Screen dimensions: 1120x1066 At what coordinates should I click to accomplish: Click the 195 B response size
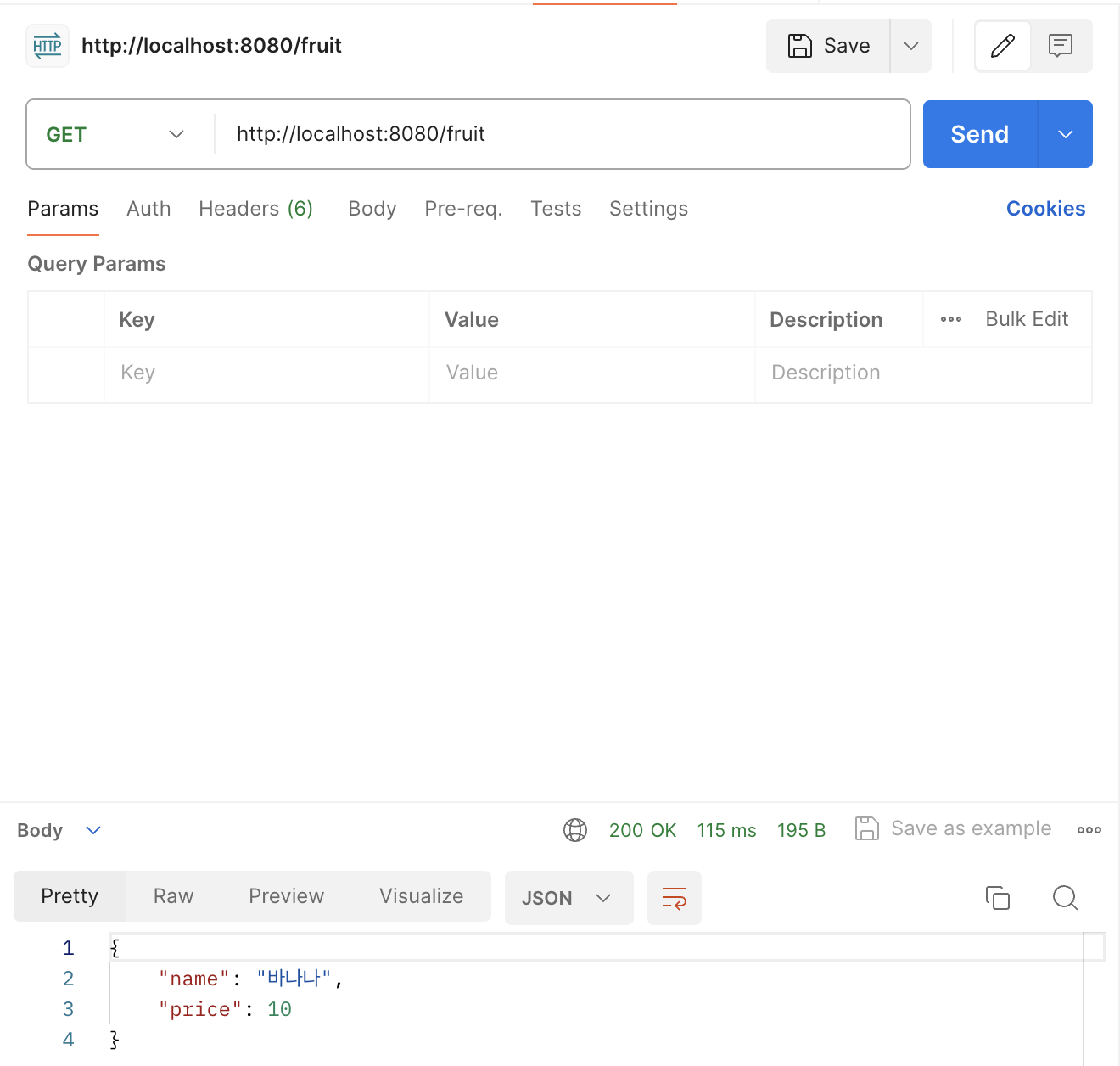801,830
